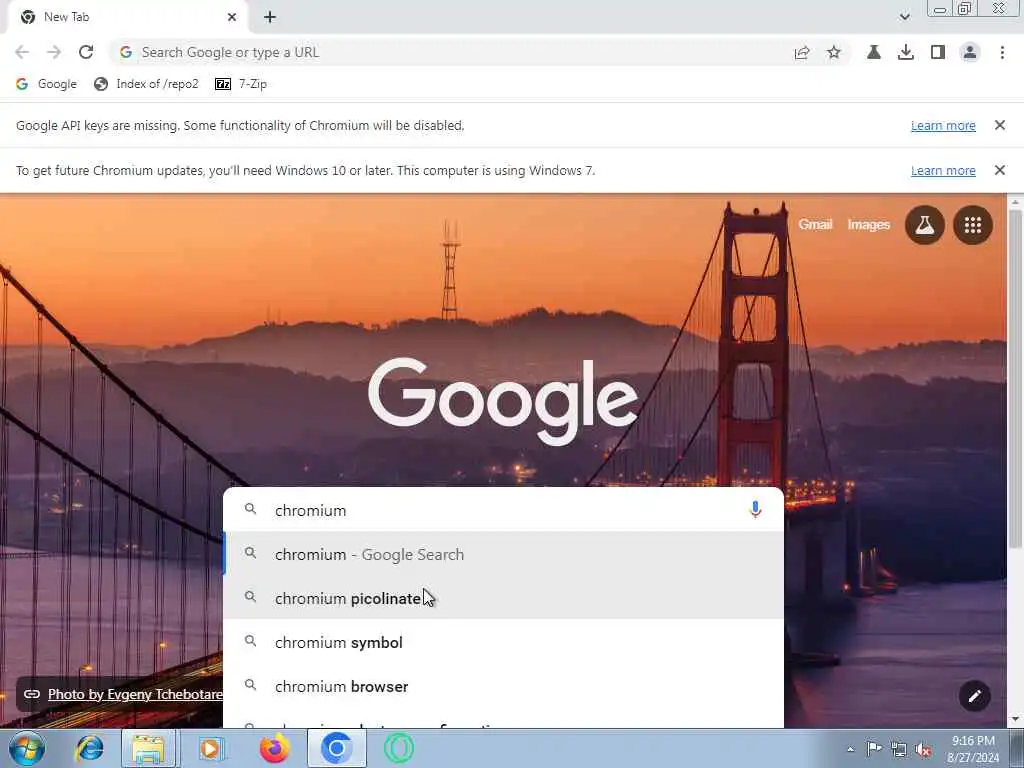The image size is (1024, 768).
Task: Click Learn more about Windows 10 requirement
Action: click(943, 170)
